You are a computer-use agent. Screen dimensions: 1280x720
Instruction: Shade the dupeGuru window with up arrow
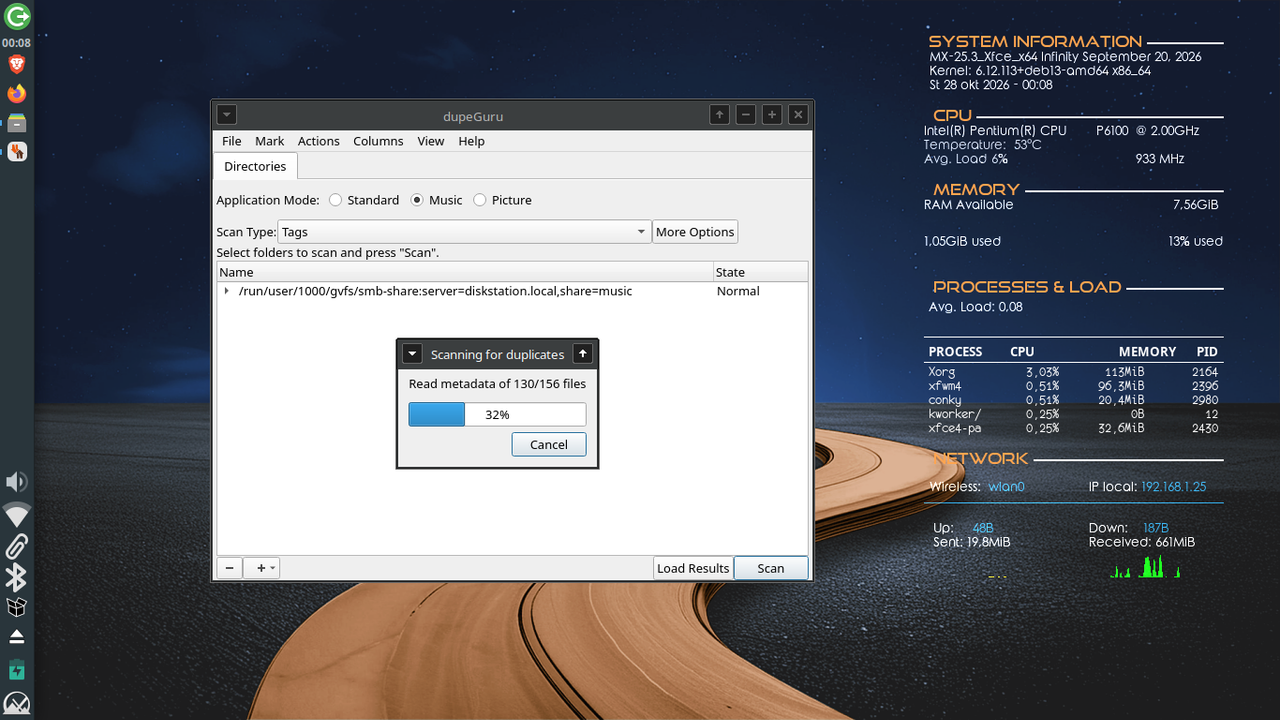pyautogui.click(x=720, y=115)
